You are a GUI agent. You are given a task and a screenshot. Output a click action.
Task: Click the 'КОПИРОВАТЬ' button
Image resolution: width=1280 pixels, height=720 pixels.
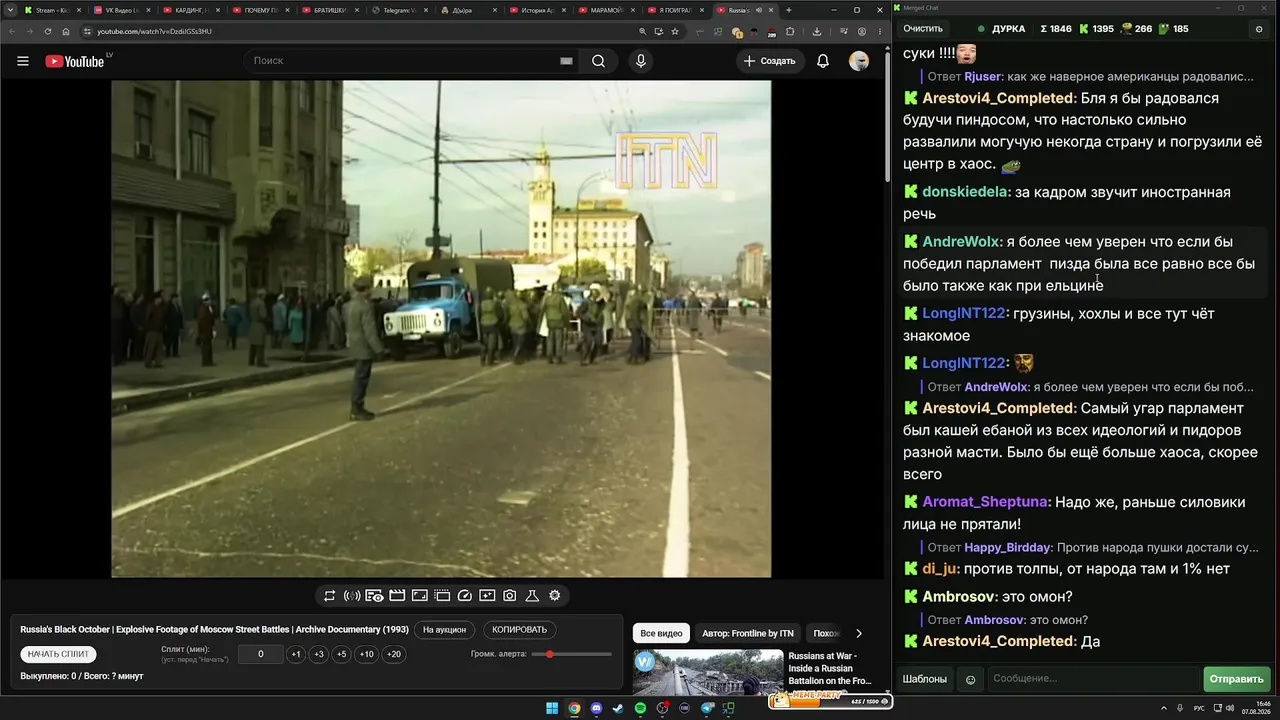click(520, 630)
